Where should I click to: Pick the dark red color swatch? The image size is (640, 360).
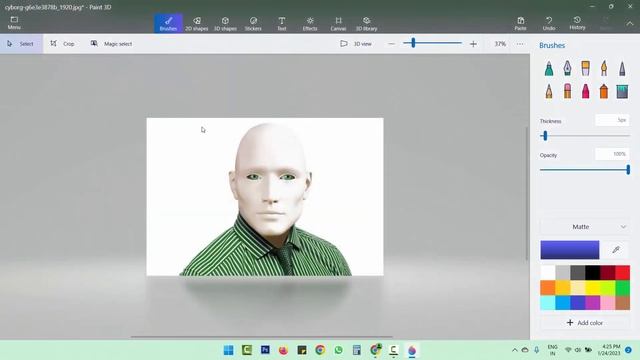pyautogui.click(x=608, y=273)
